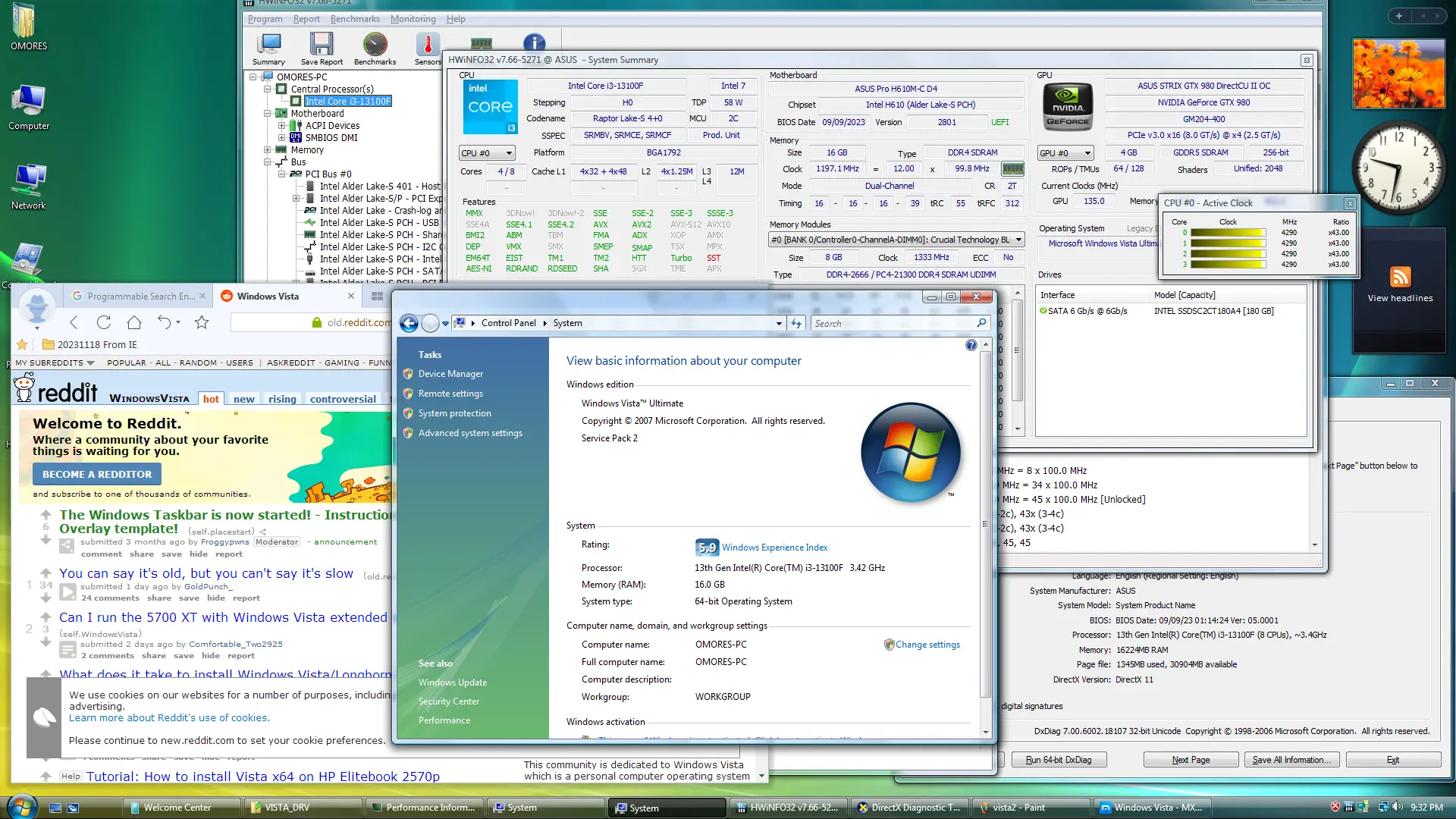Upvote the Windows Taskbar announcement post
The image size is (1456, 819).
[45, 513]
